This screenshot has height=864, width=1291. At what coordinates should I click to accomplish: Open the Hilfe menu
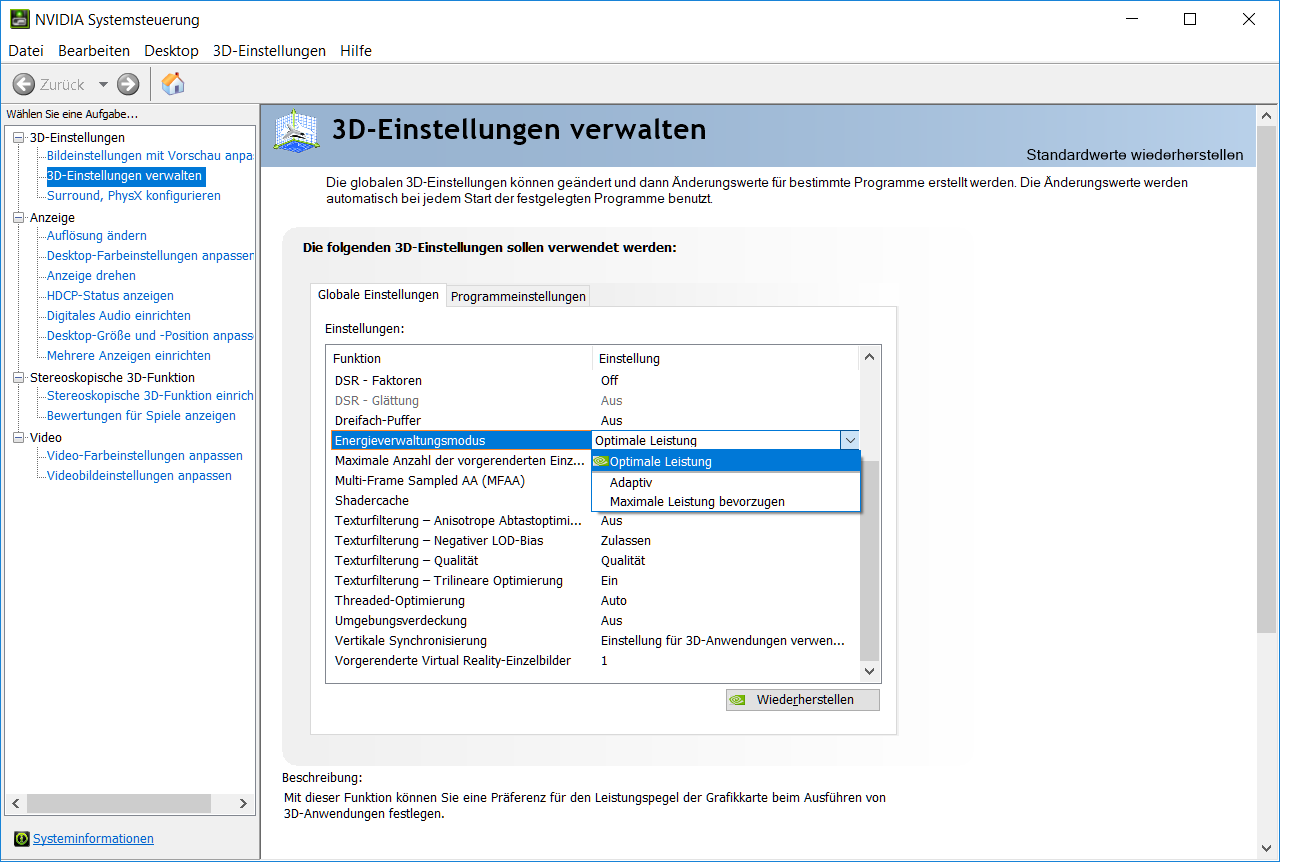click(356, 50)
